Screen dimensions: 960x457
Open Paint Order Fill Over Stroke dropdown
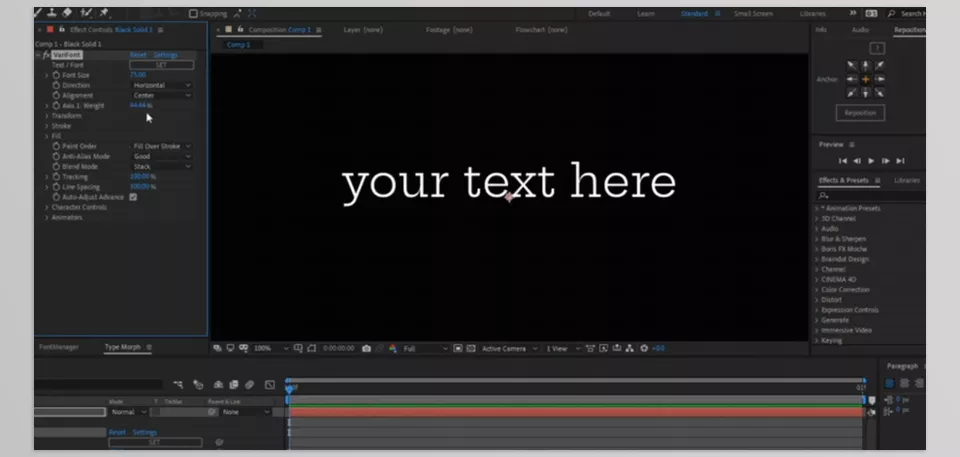click(x=162, y=146)
